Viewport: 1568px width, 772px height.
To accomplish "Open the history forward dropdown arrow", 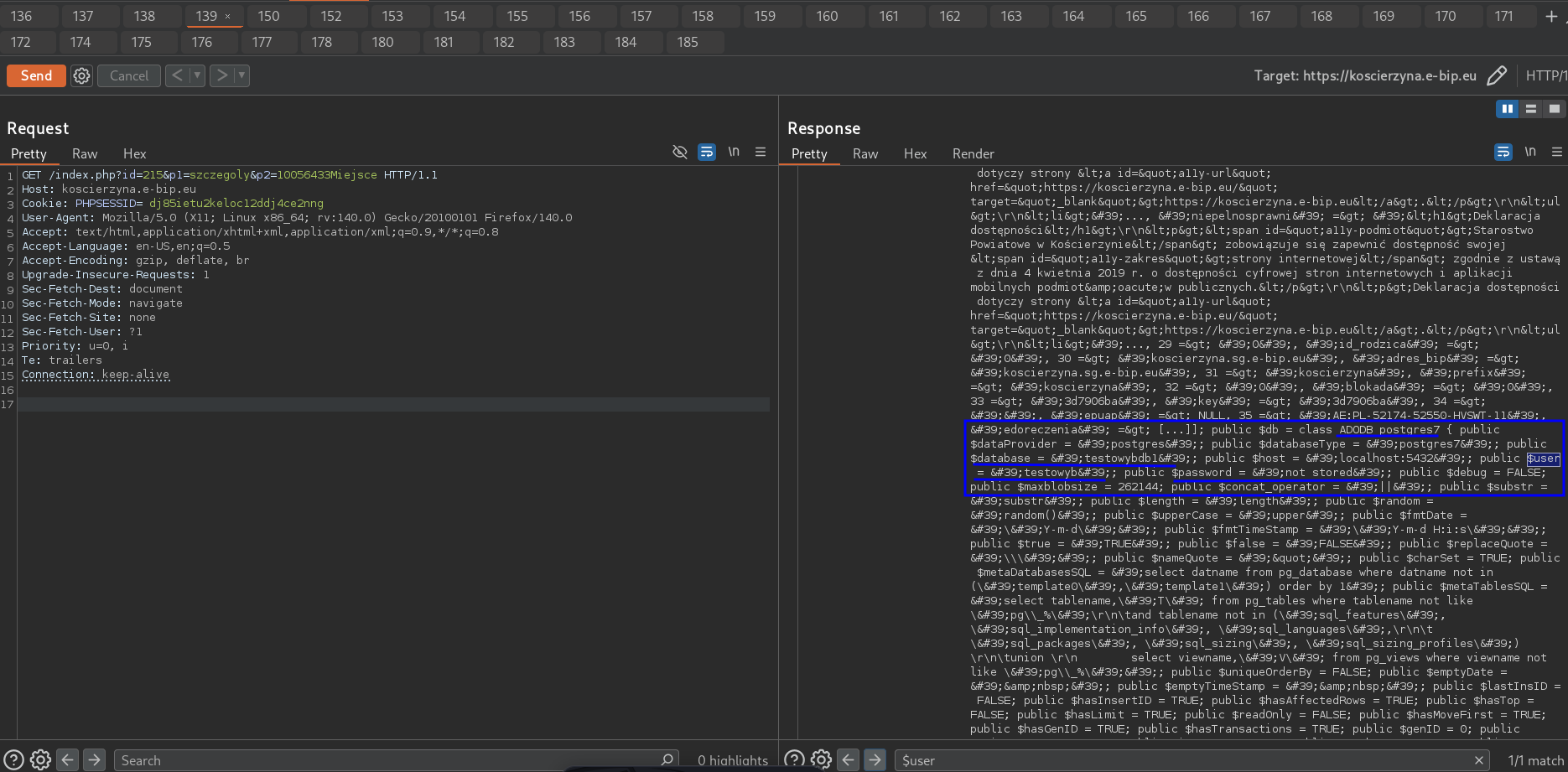I will coord(241,75).
